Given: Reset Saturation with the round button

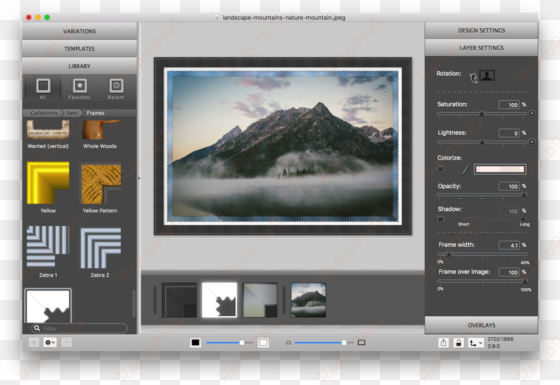Looking at the screenshot, I should coord(531,114).
